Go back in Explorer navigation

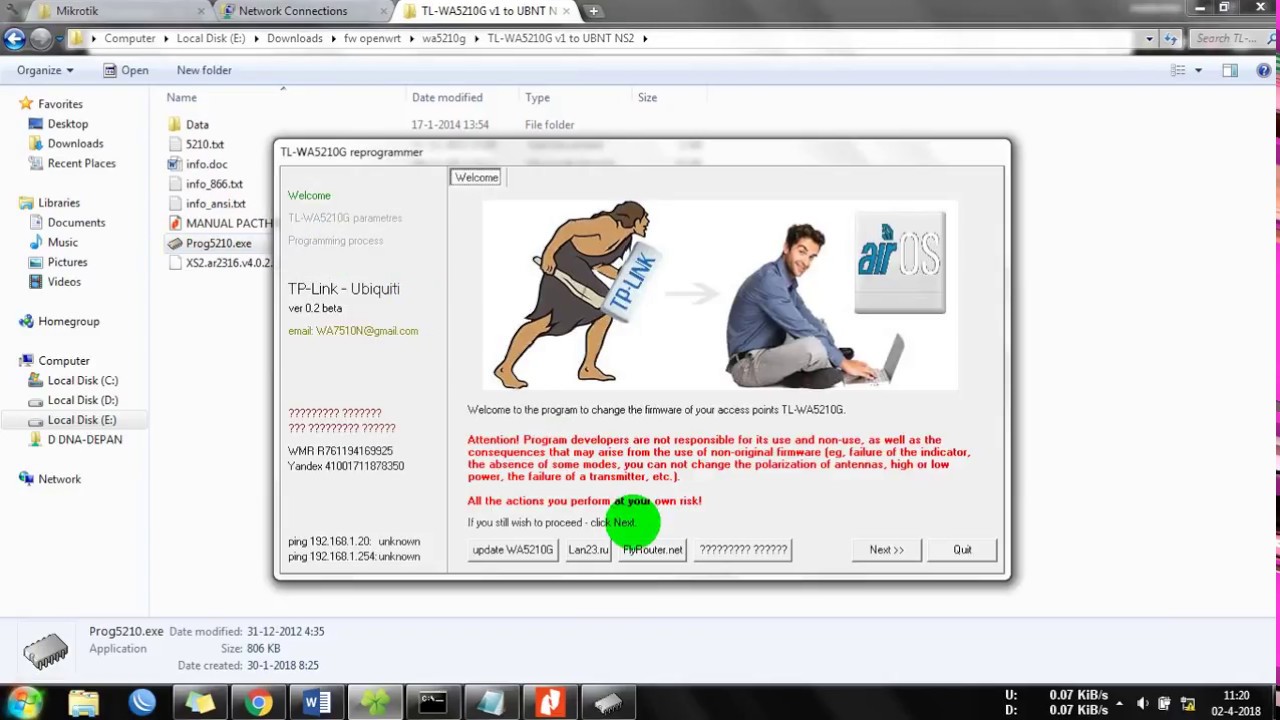click(14, 38)
